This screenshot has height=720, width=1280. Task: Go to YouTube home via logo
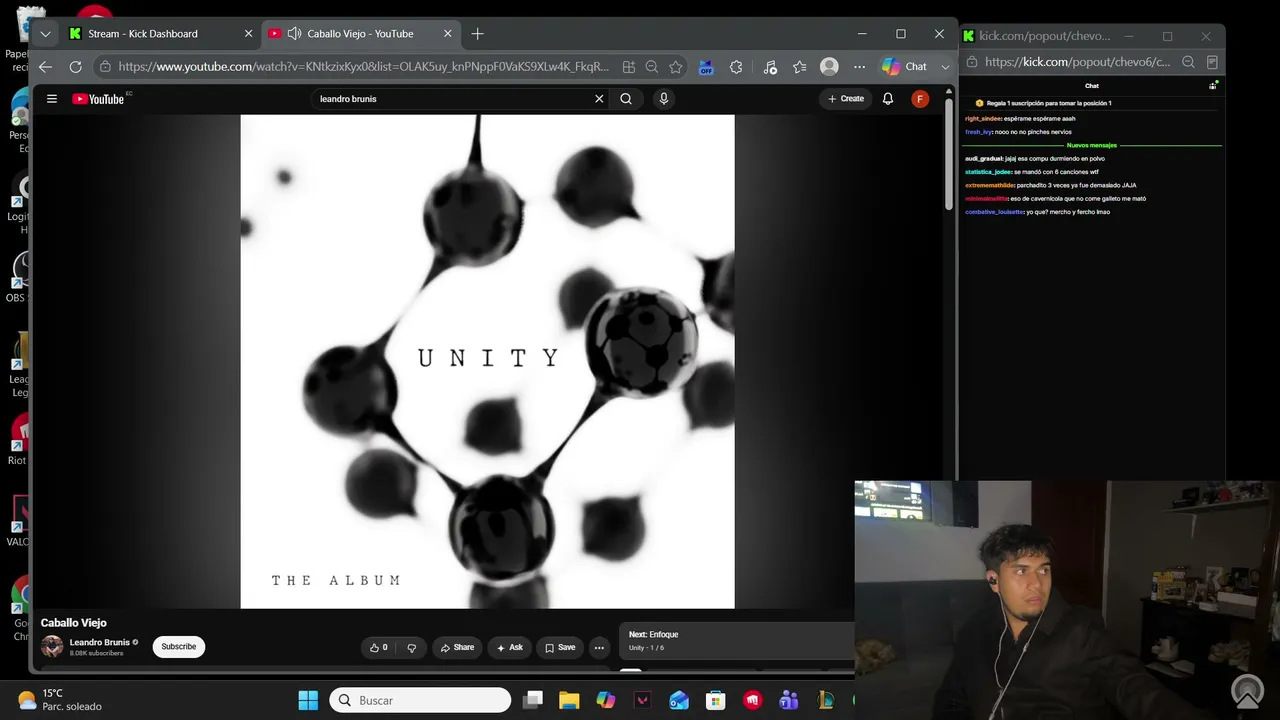(x=98, y=99)
